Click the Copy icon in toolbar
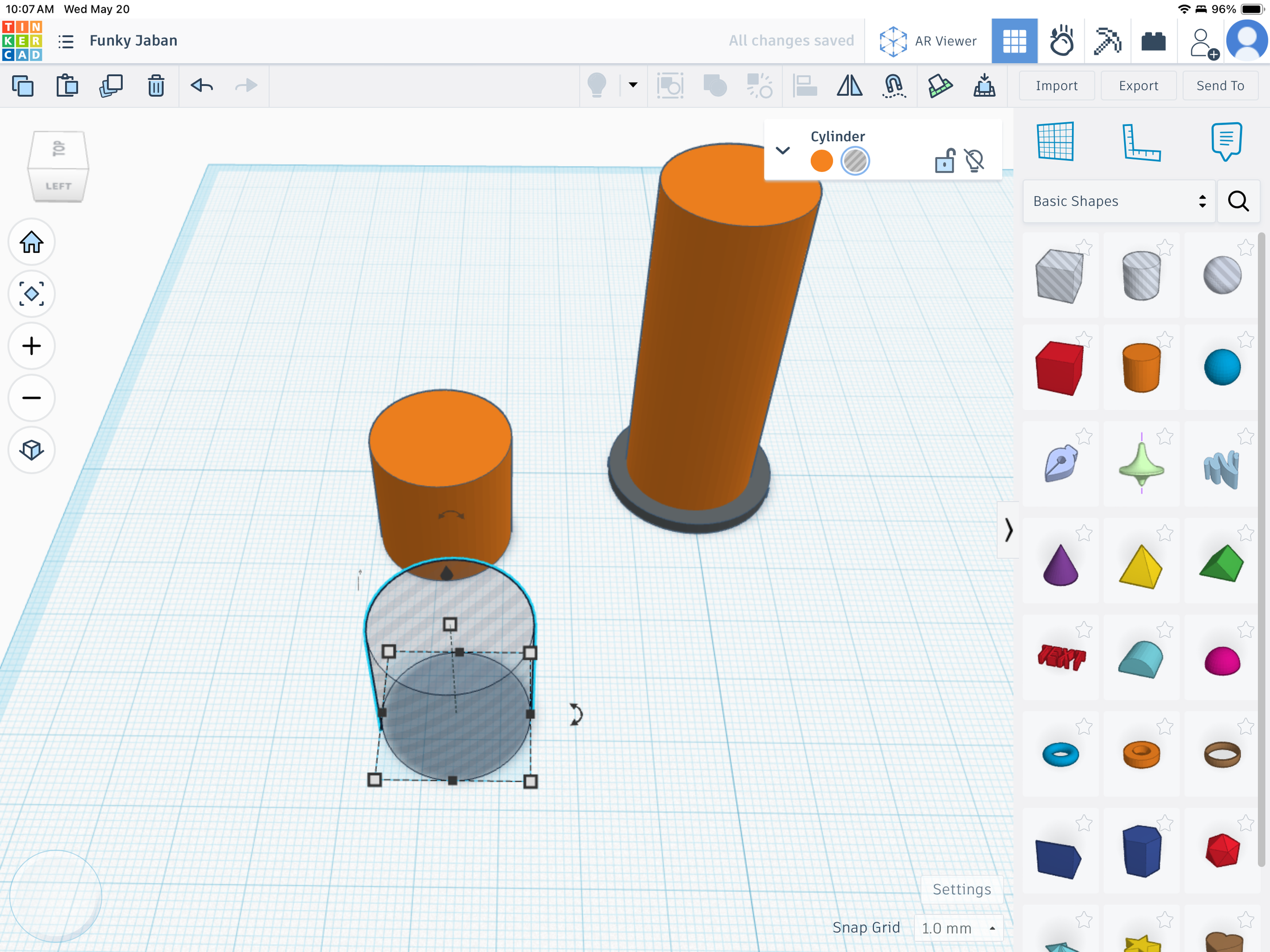This screenshot has height=952, width=1270. click(x=23, y=86)
